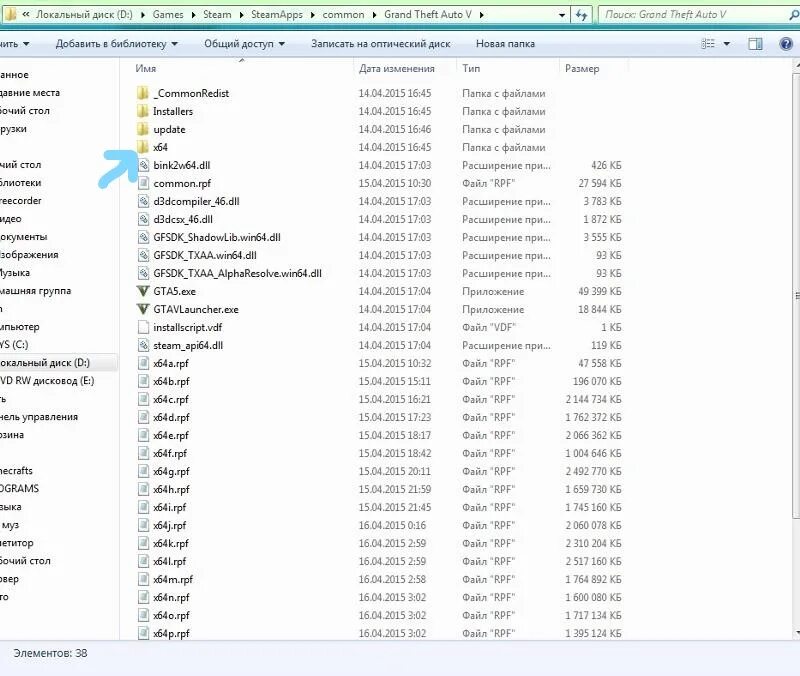Sort by the Имя column header

click(x=146, y=68)
